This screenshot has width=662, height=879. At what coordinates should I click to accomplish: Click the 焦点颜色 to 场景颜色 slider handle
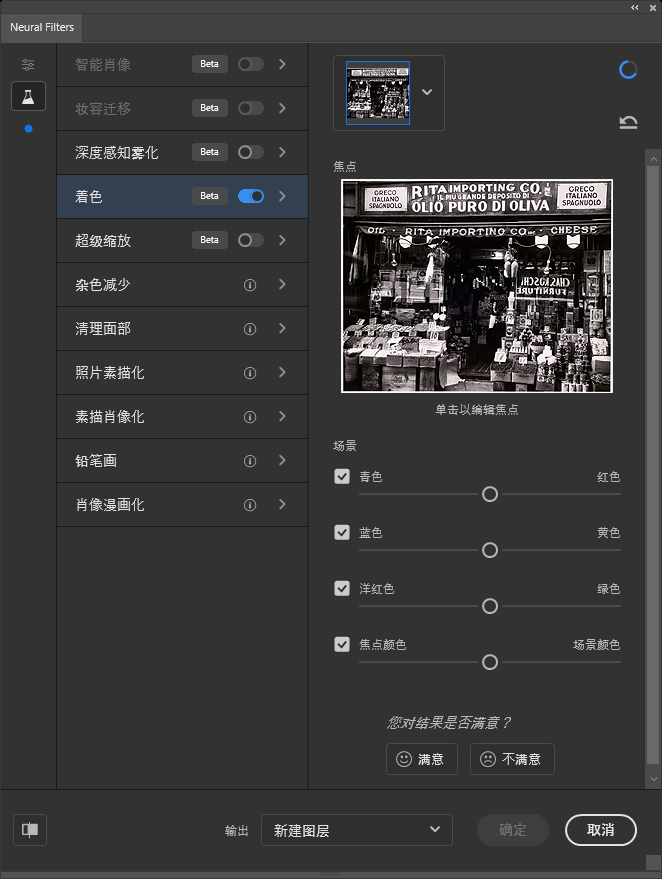coord(490,662)
